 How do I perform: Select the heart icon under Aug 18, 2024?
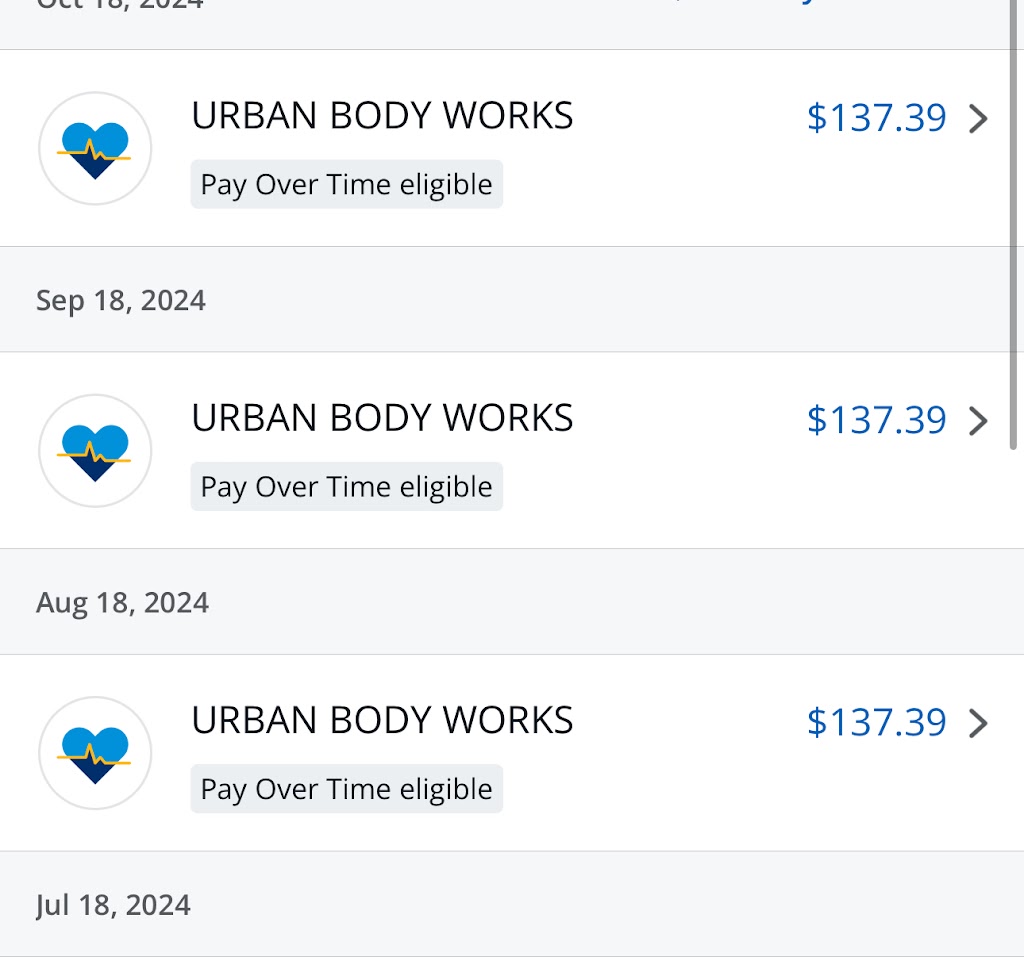(95, 753)
